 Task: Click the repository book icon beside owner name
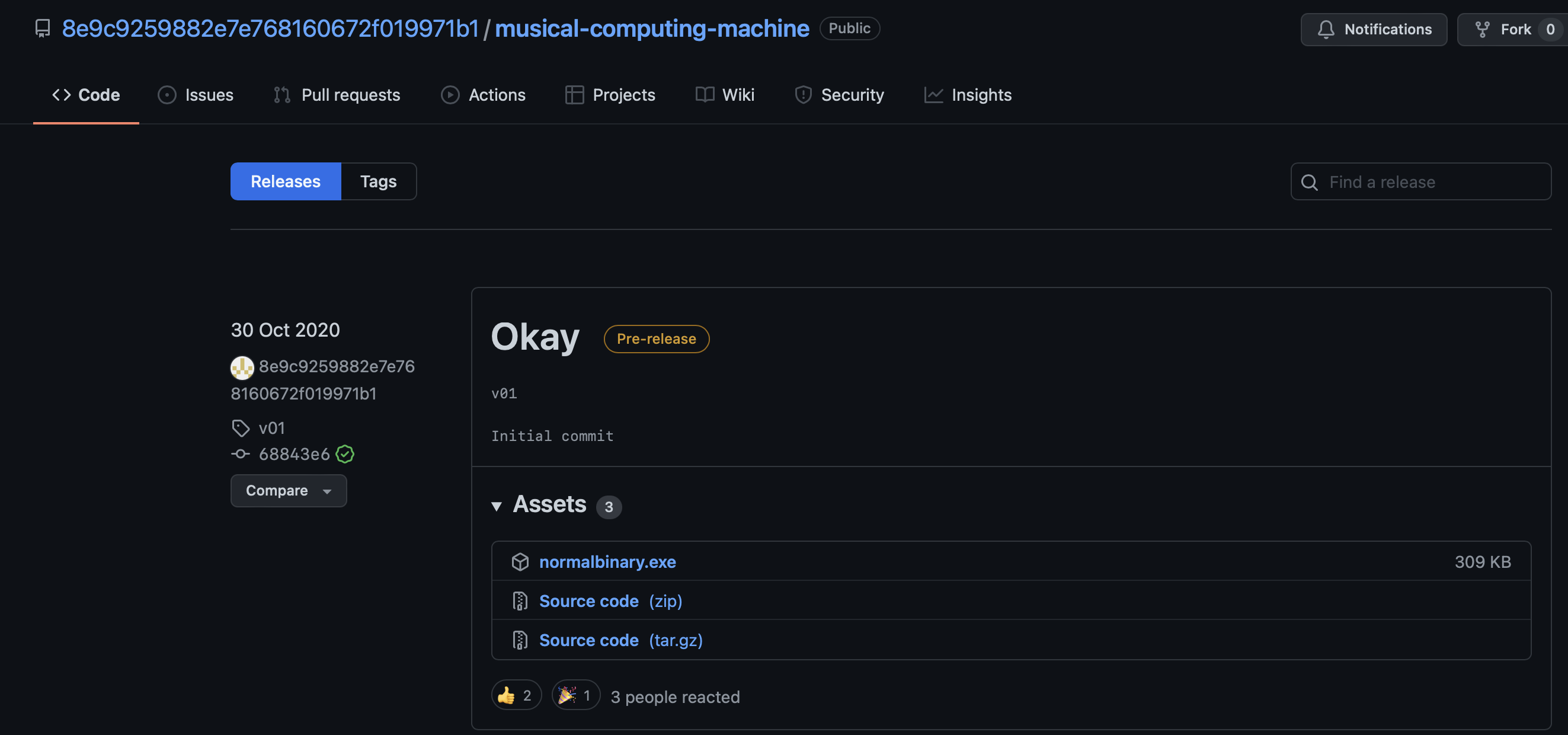coord(43,28)
